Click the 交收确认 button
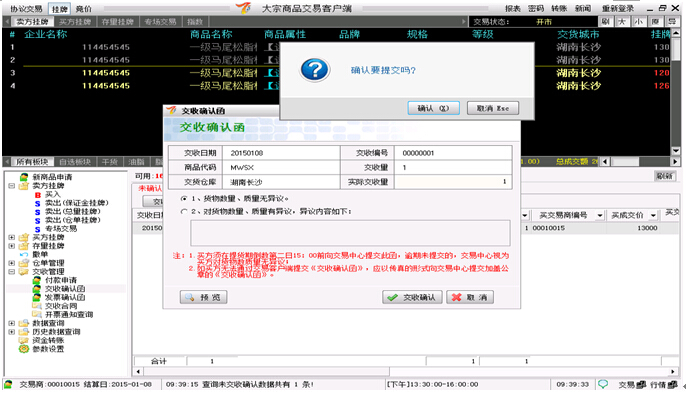Screen dimensions: 686x398 [x=412, y=297]
